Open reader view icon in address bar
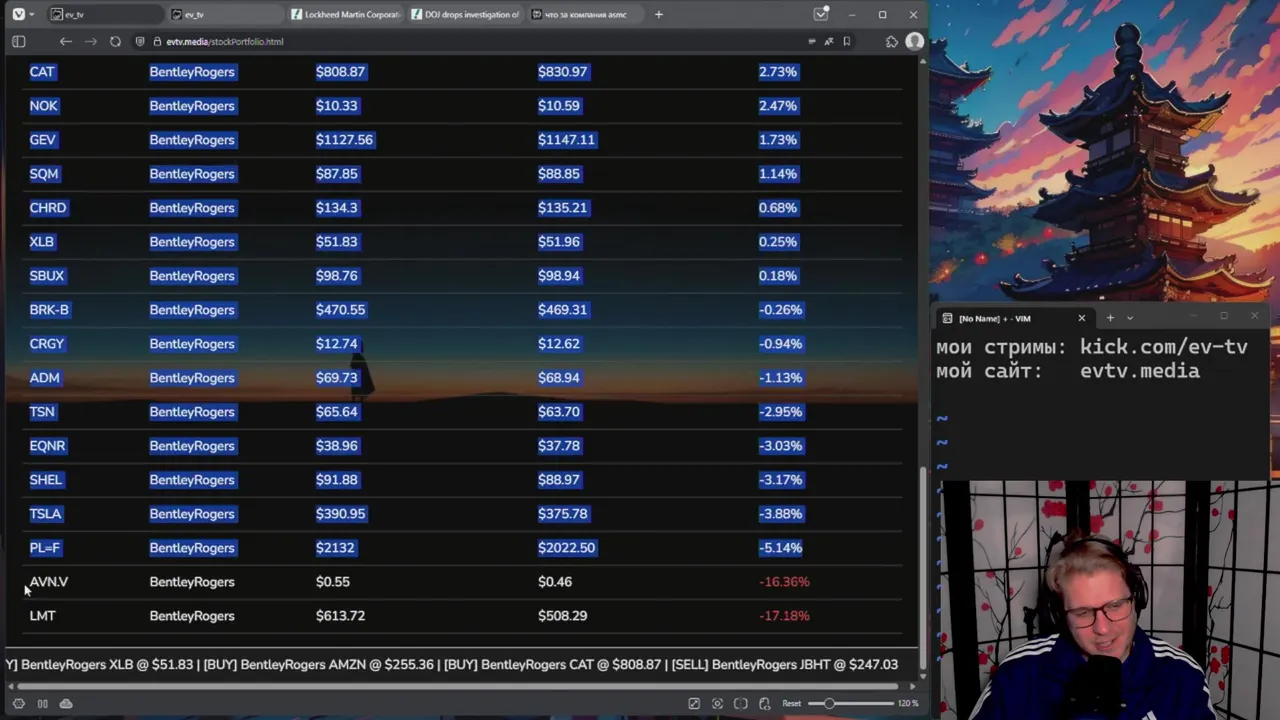The height and width of the screenshot is (720, 1280). (x=811, y=41)
